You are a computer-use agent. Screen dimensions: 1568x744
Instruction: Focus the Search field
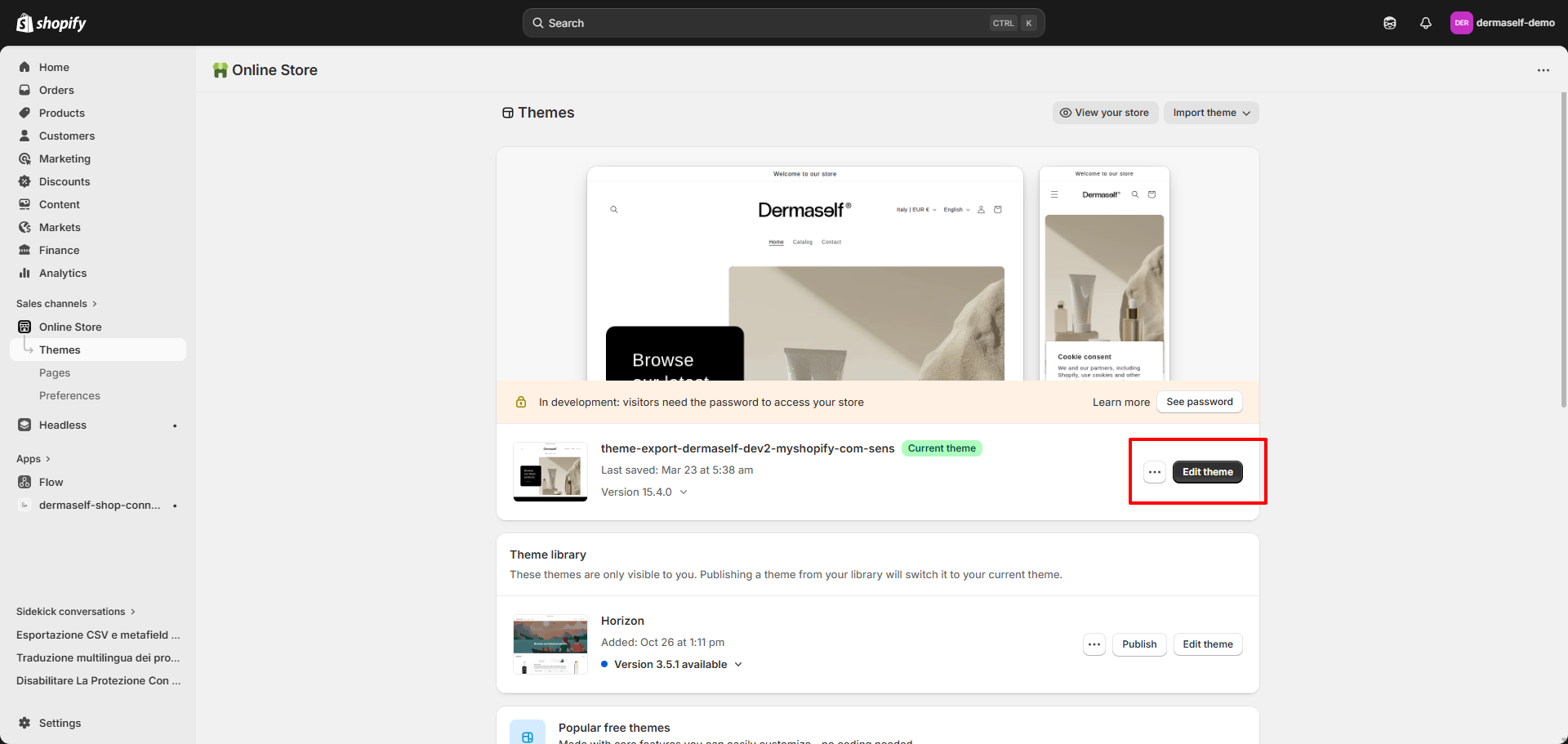pyautogui.click(x=783, y=23)
